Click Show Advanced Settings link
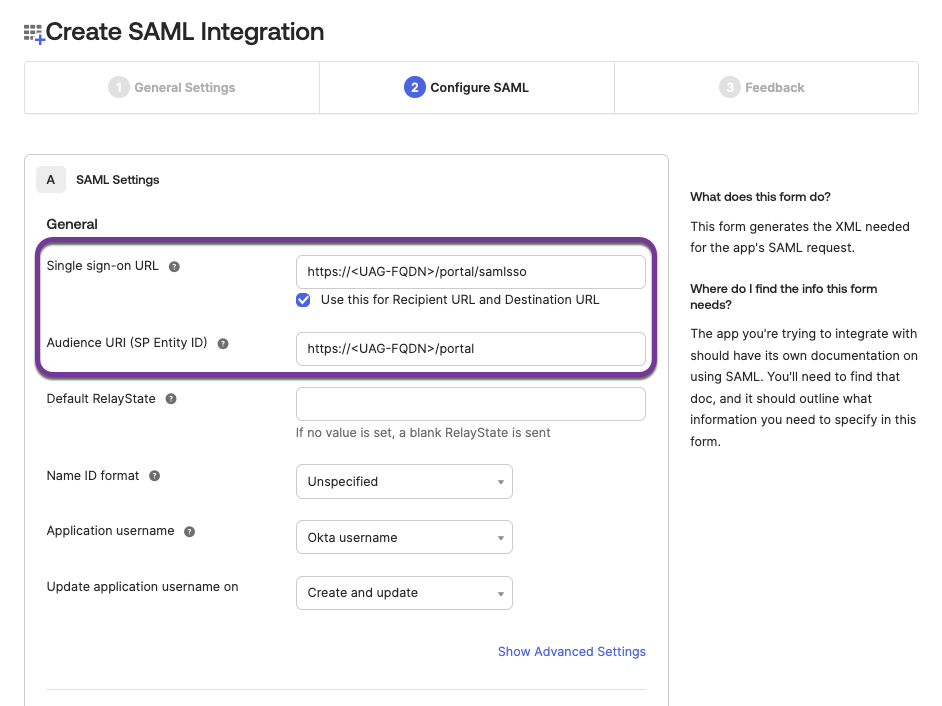 tap(571, 652)
